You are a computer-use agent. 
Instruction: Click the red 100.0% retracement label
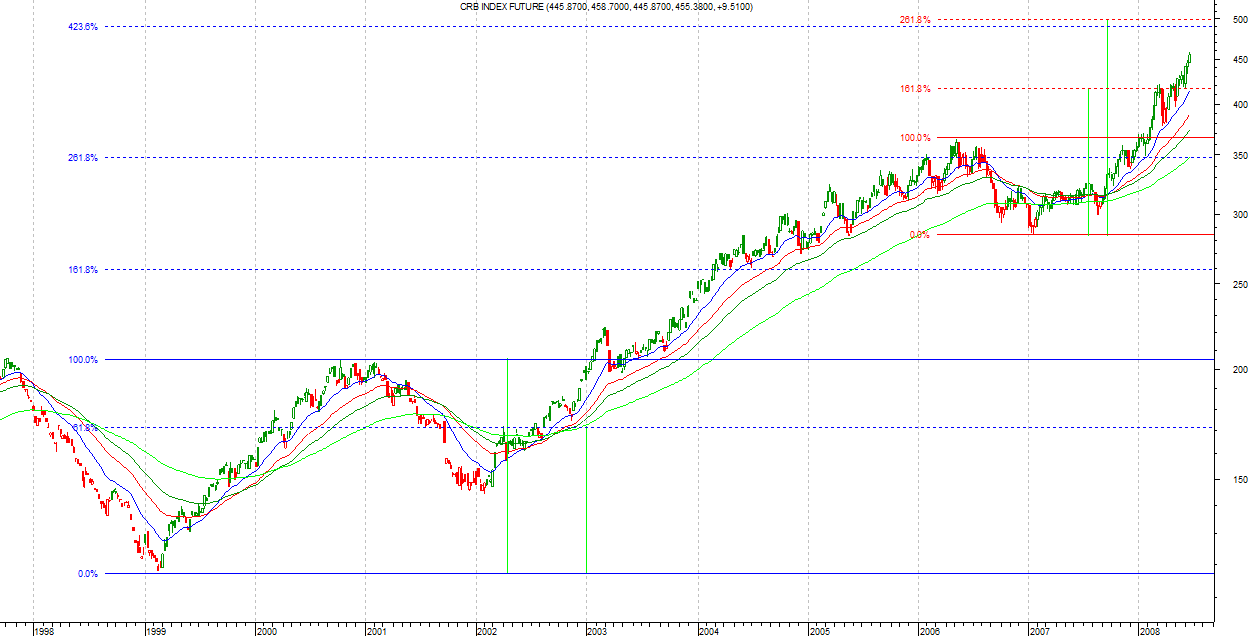[917, 137]
